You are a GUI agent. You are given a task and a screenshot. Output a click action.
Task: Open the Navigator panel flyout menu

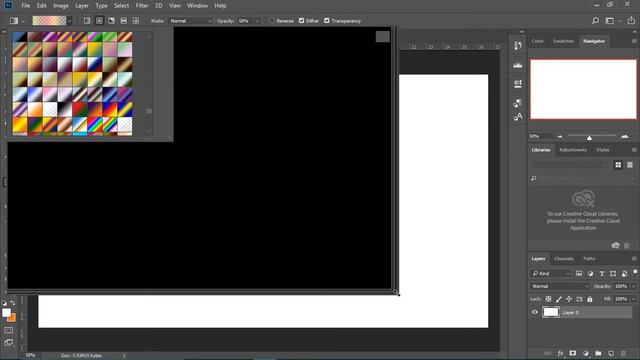coord(634,41)
